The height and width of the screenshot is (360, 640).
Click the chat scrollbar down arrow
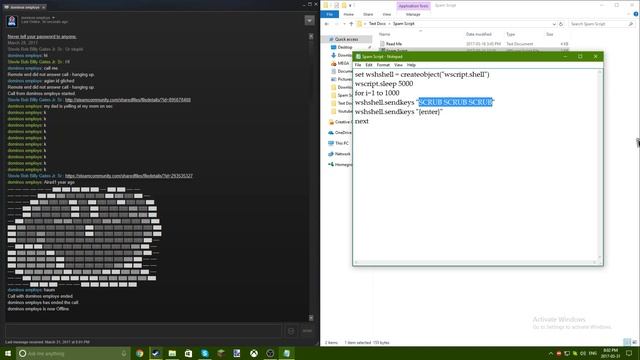pos(311,318)
